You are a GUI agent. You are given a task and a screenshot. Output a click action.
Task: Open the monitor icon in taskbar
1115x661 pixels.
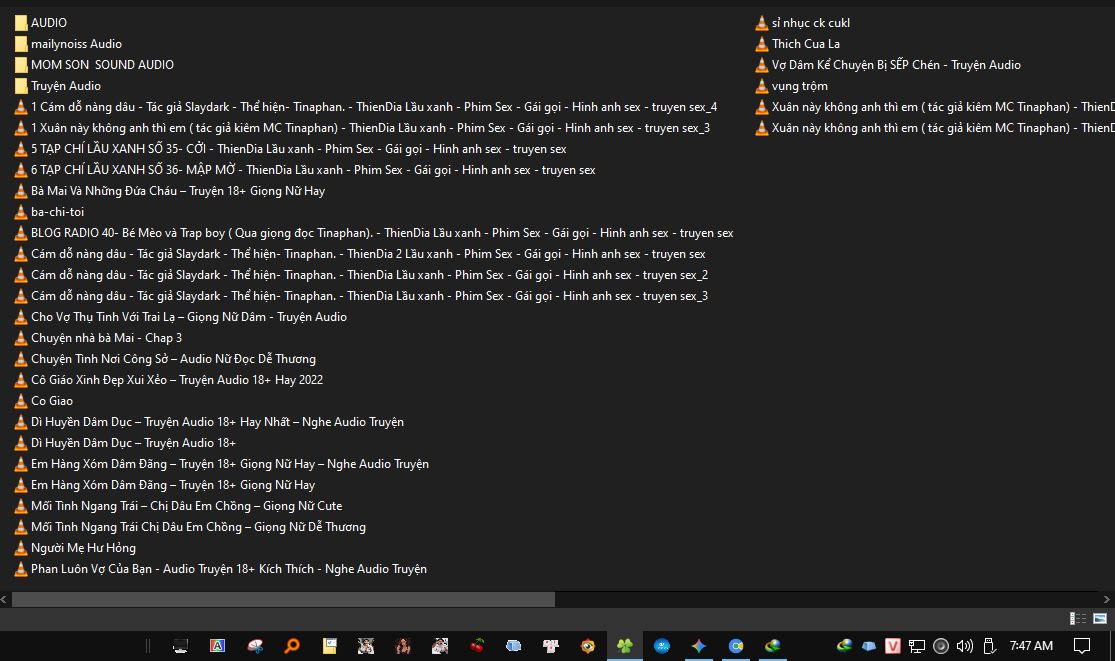coord(181,645)
